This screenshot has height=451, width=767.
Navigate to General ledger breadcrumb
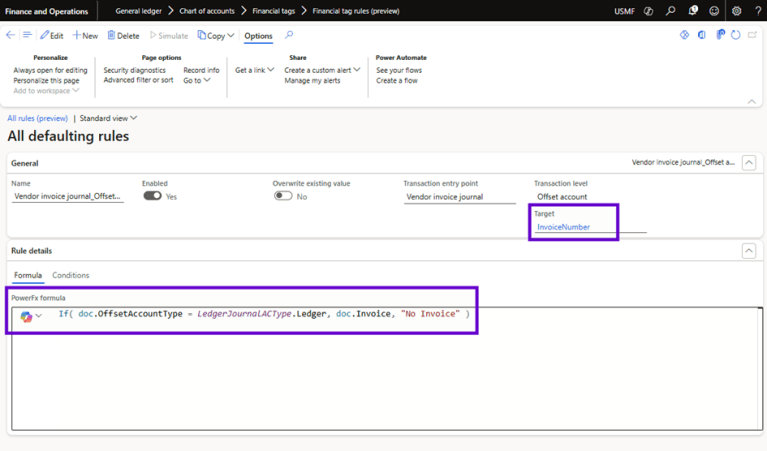pos(138,11)
